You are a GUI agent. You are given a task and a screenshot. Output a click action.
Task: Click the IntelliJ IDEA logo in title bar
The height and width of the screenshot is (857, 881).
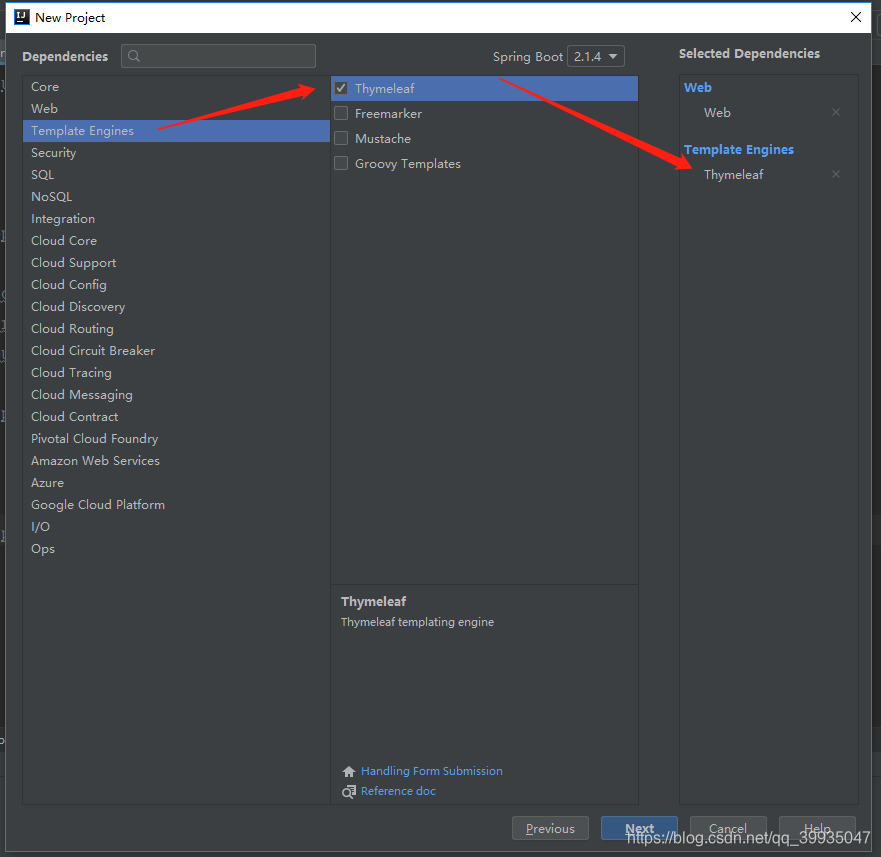(x=21, y=17)
